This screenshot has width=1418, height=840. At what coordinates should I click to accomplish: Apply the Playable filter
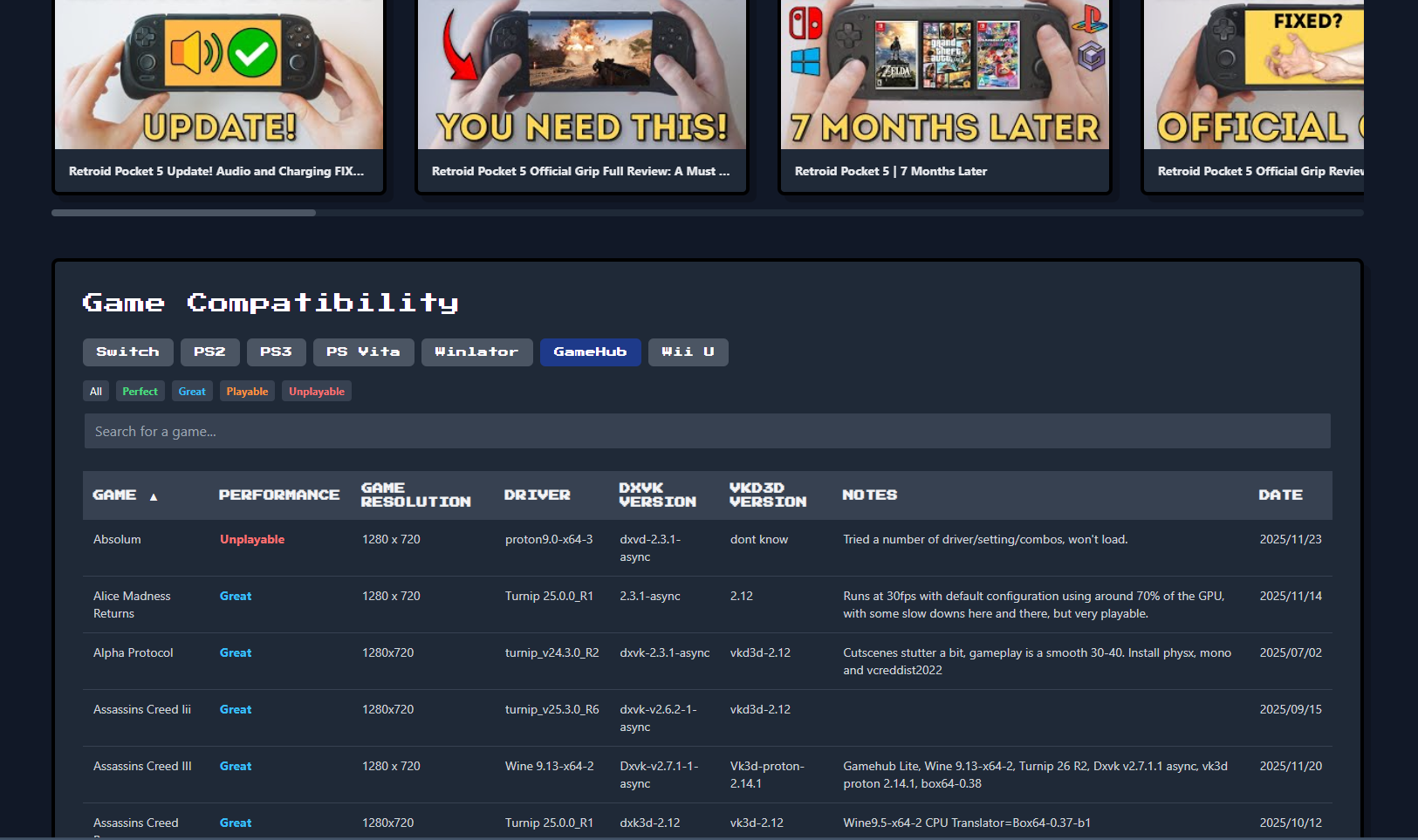(247, 392)
